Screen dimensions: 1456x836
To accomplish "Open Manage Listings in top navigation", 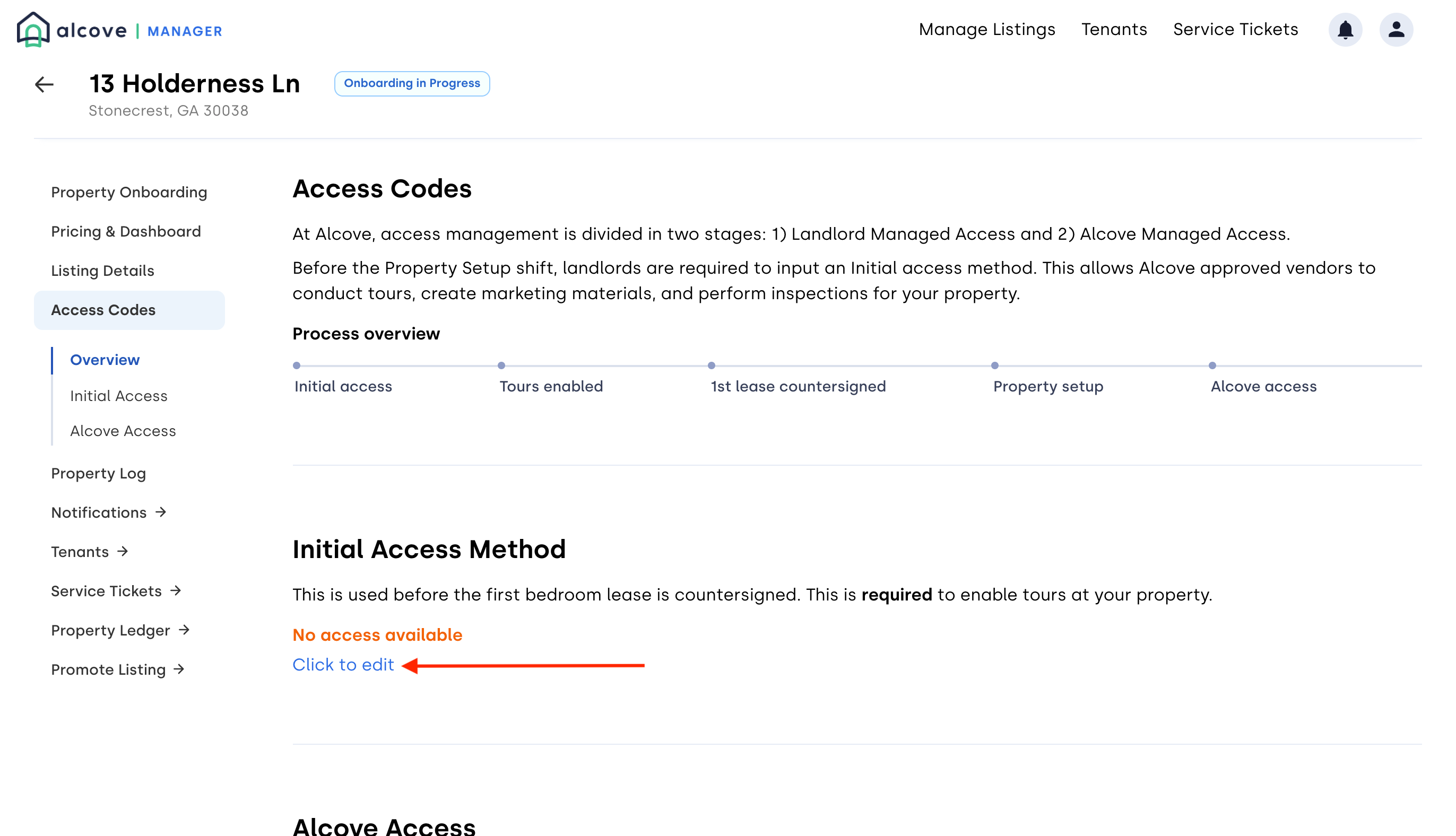I will point(987,30).
